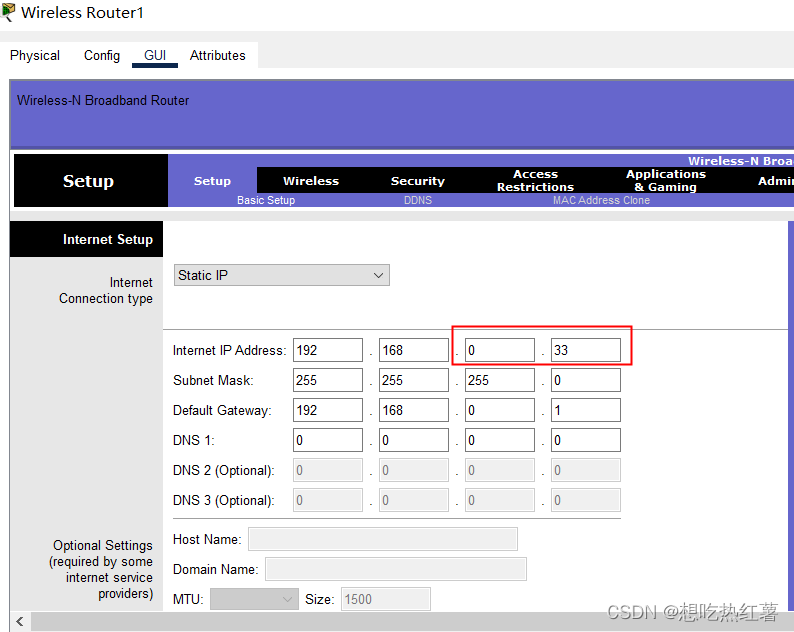Click the Host Name input field
The image size is (794, 632).
383,539
